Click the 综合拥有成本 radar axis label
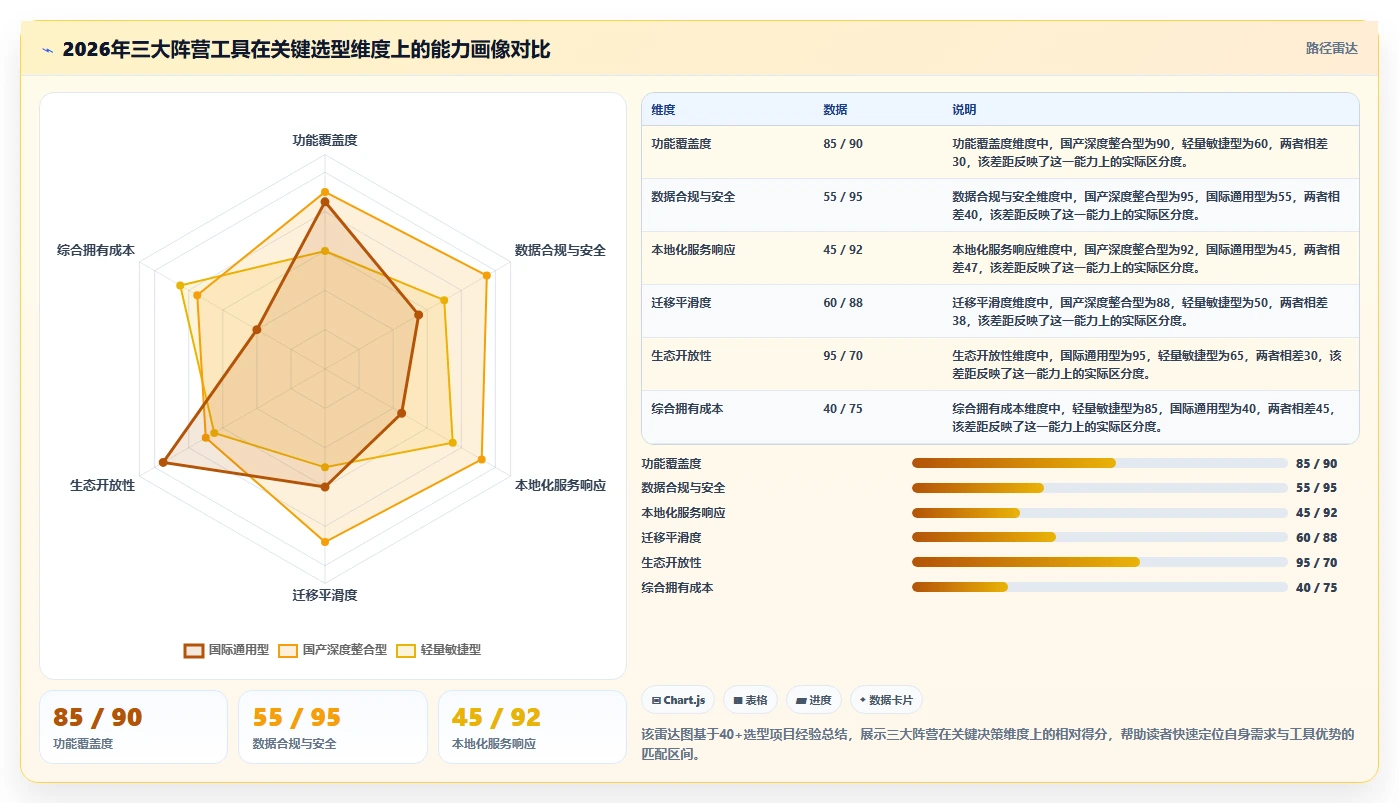The width and height of the screenshot is (1399, 803). coord(96,250)
